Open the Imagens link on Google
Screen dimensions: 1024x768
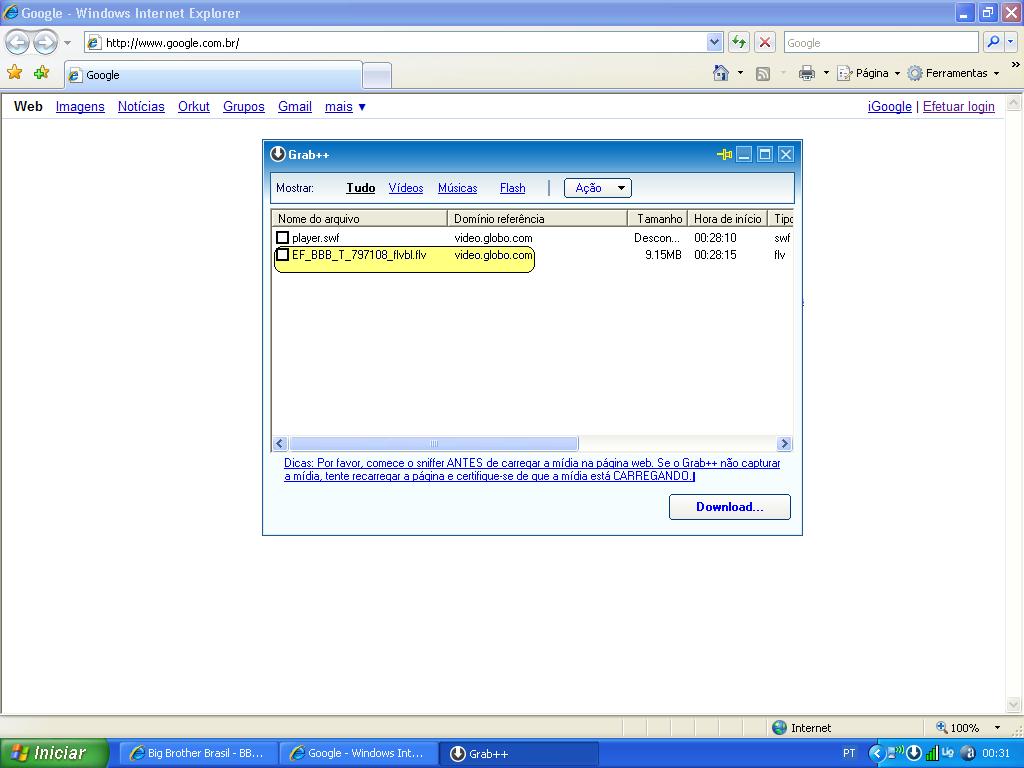80,106
